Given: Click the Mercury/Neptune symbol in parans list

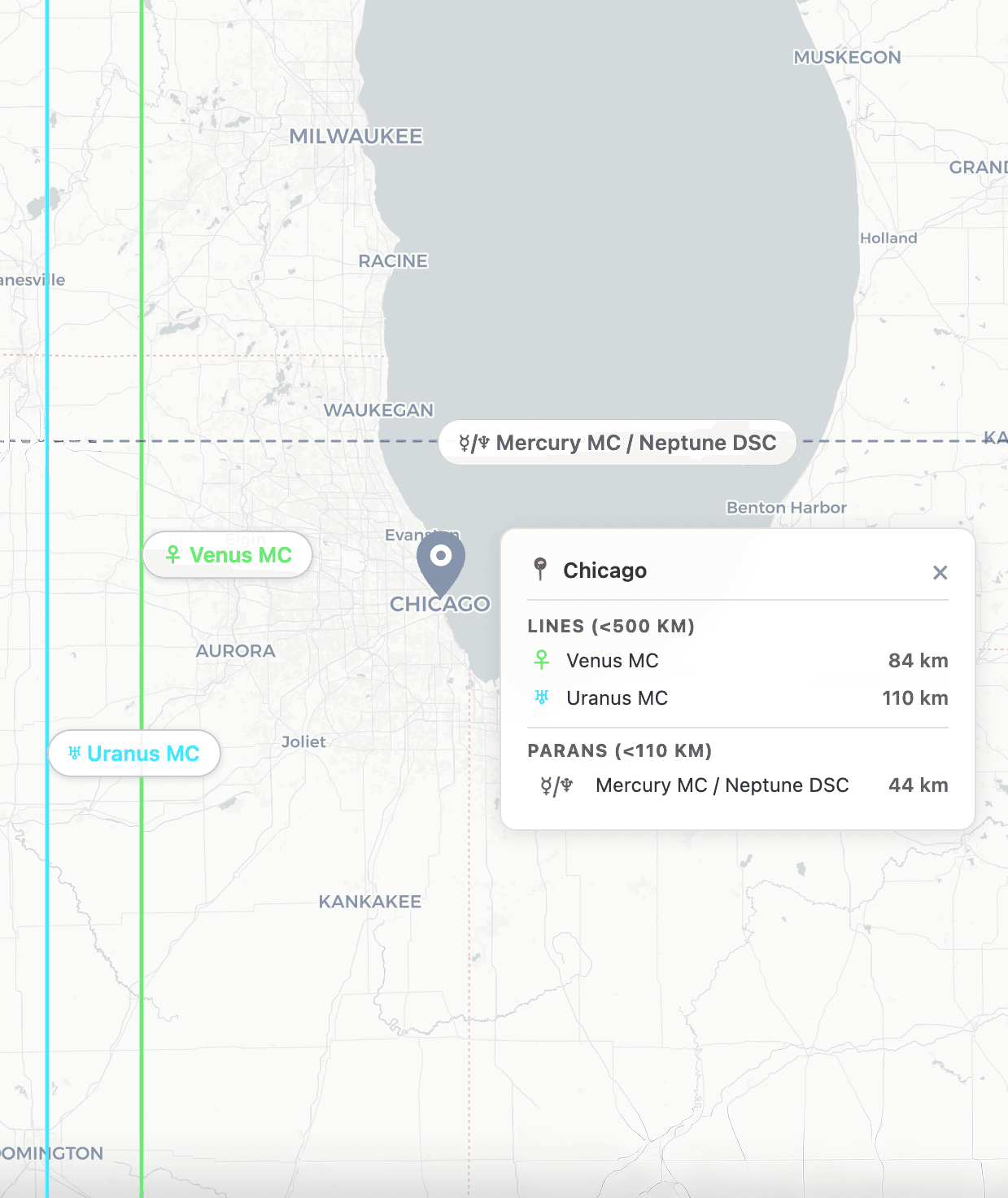Looking at the screenshot, I should pyautogui.click(x=556, y=785).
